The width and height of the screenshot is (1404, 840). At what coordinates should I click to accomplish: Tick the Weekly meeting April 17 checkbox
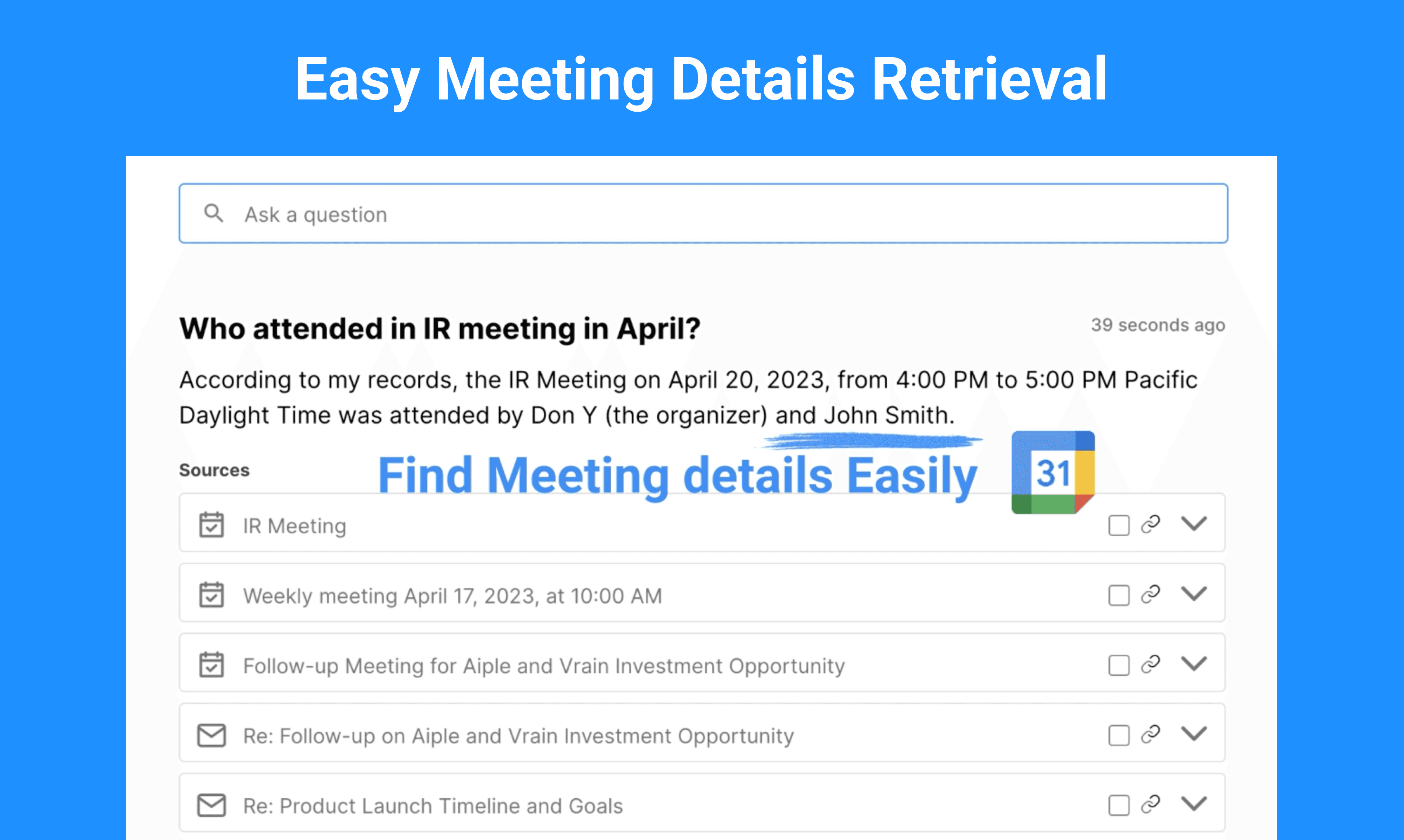(1119, 595)
